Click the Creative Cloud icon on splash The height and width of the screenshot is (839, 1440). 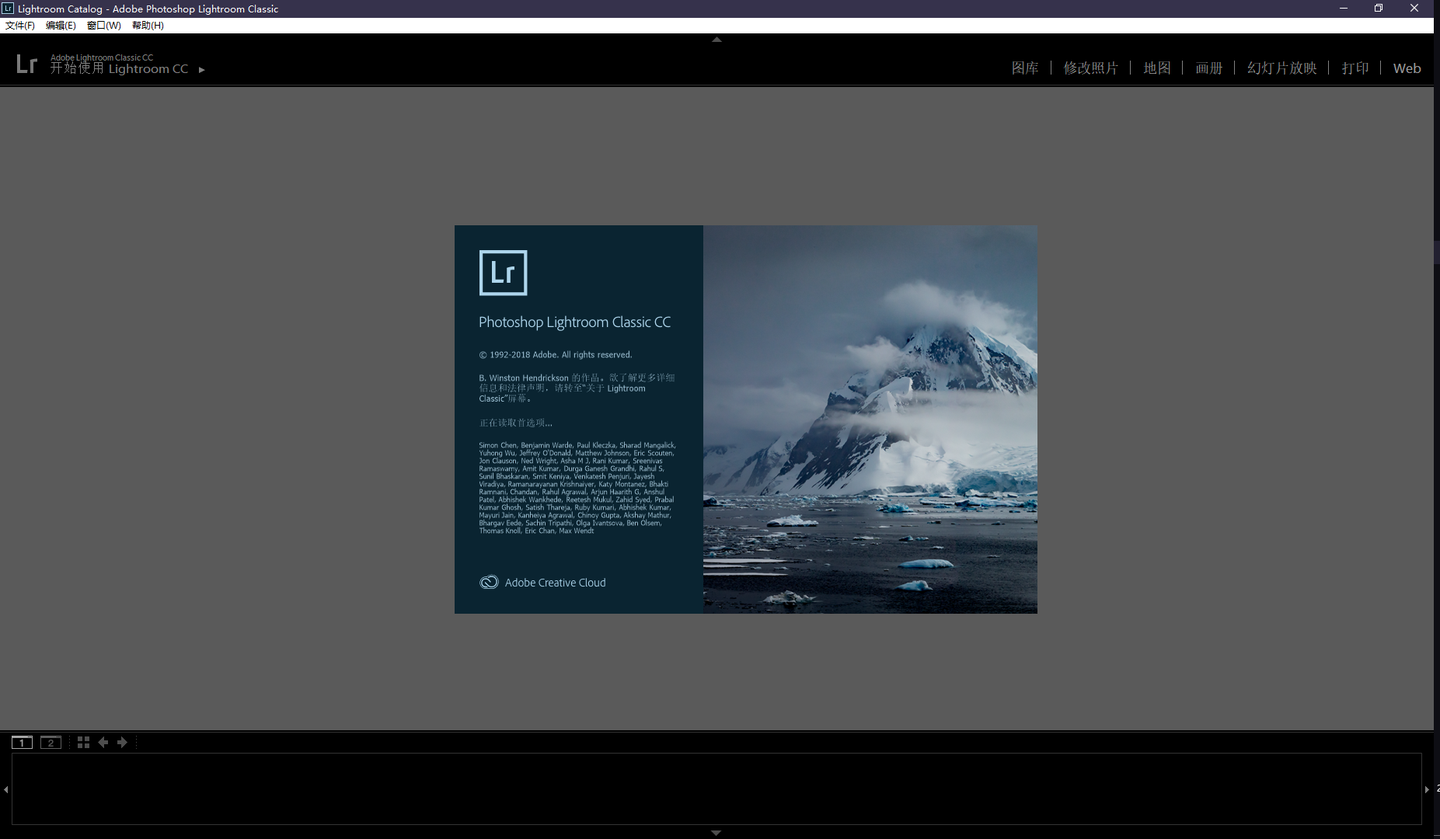click(x=489, y=582)
